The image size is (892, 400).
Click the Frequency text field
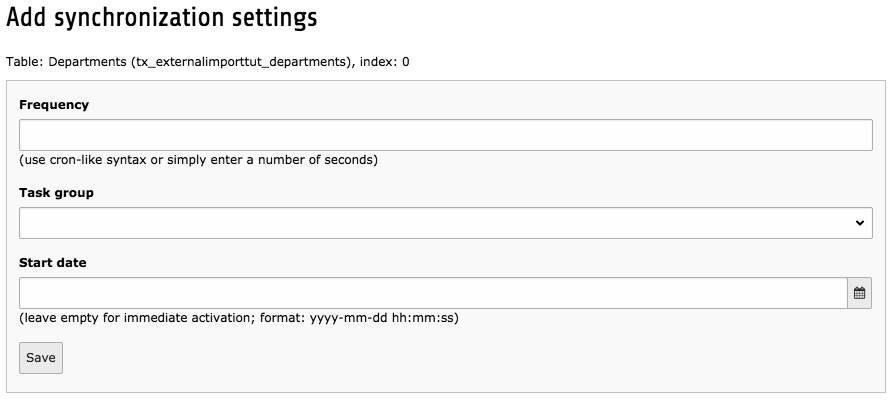(x=445, y=135)
